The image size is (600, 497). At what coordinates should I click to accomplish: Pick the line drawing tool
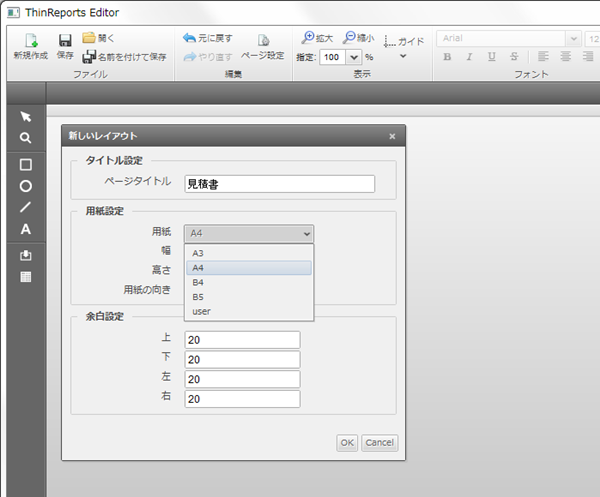(26, 207)
